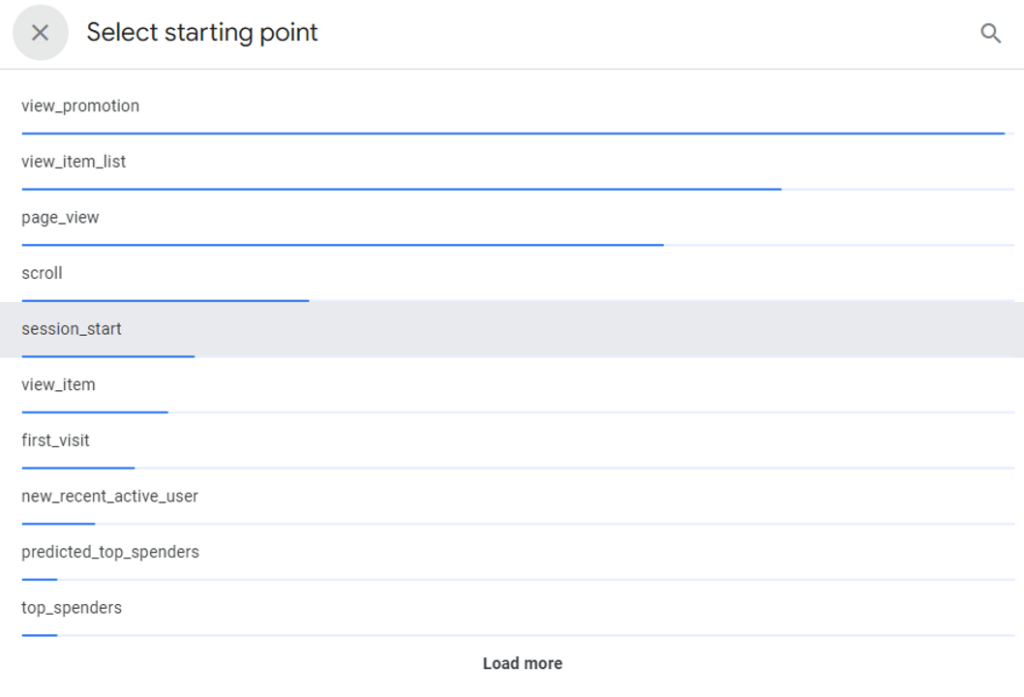Choose the highlighted session_start event
This screenshot has height=697, width=1024.
[x=72, y=329]
